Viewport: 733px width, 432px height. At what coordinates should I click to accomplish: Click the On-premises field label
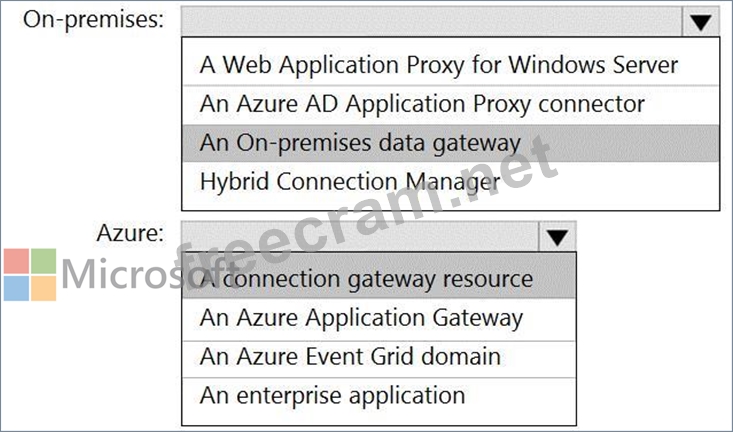(x=93, y=20)
